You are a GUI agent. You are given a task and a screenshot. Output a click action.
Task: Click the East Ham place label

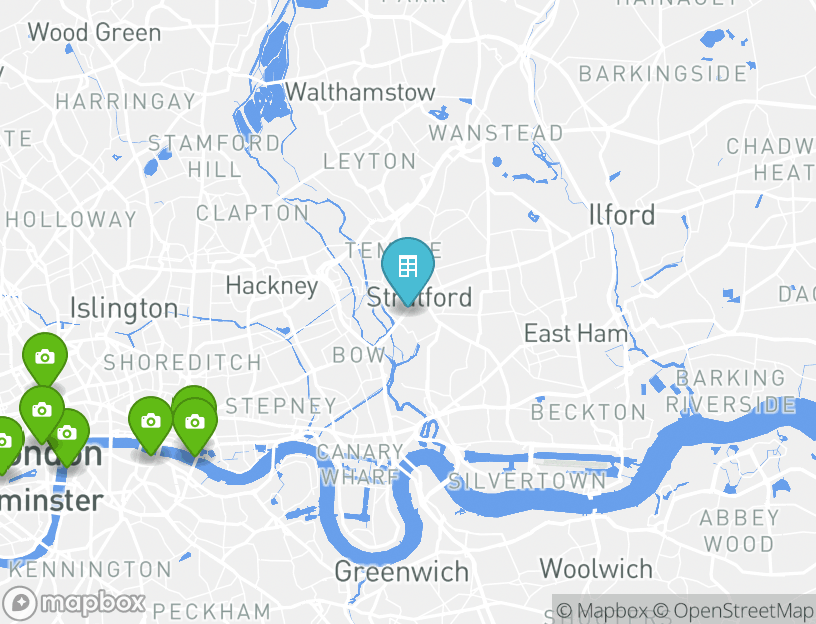(576, 333)
